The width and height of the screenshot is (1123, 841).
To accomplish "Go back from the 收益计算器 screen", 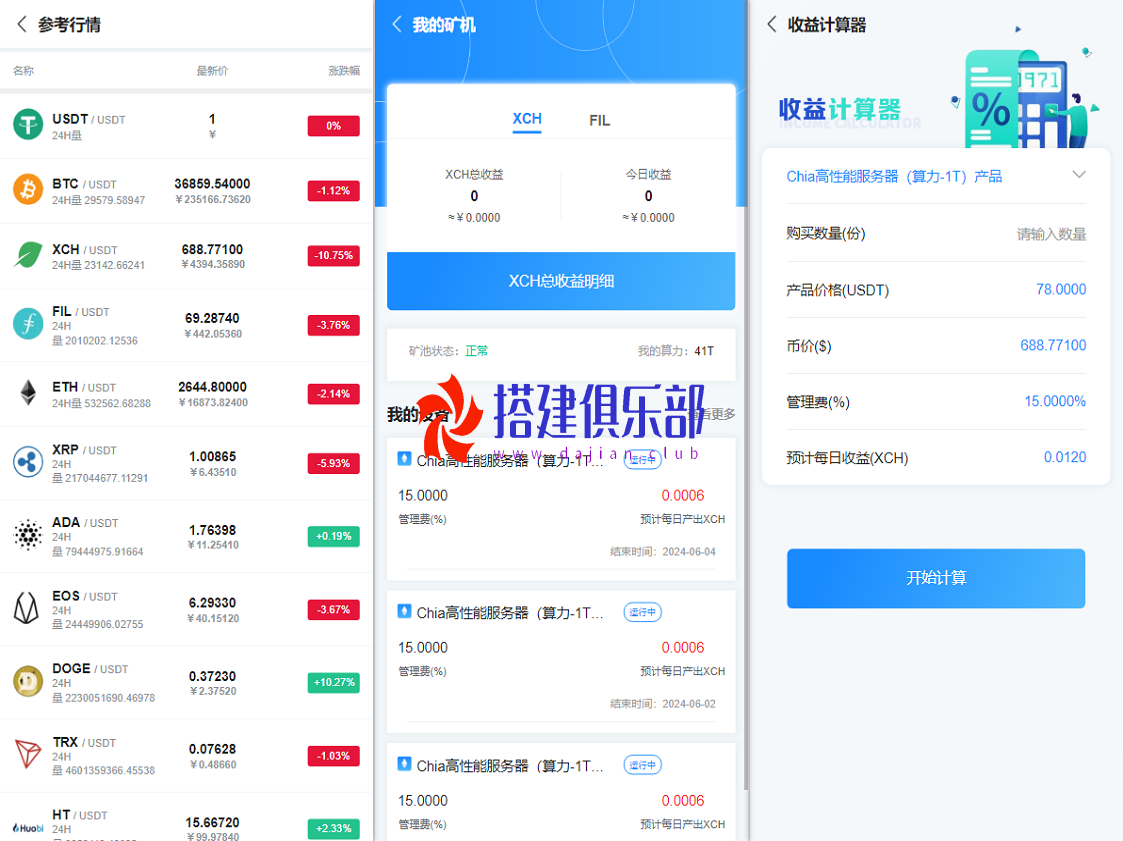I will click(771, 24).
